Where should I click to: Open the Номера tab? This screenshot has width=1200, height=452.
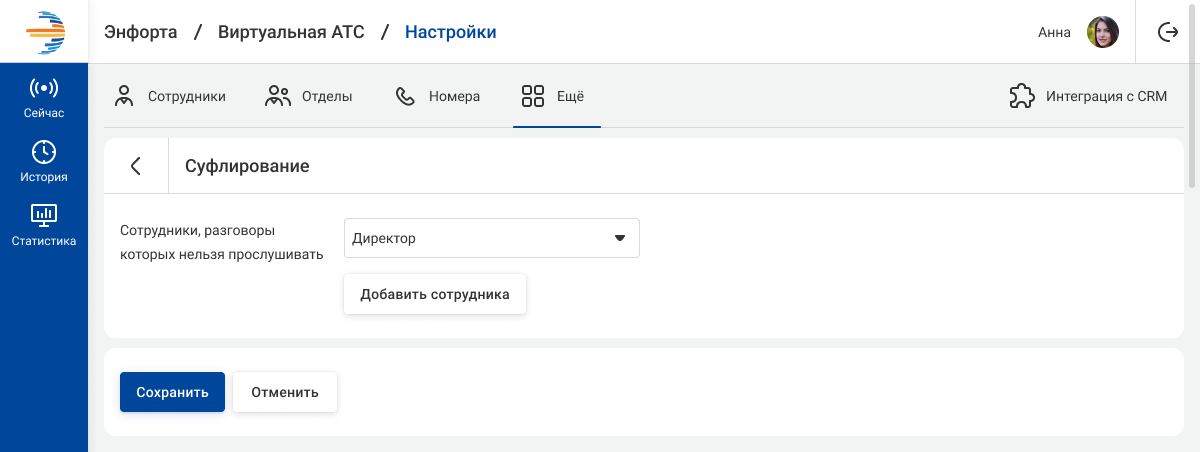(x=438, y=97)
